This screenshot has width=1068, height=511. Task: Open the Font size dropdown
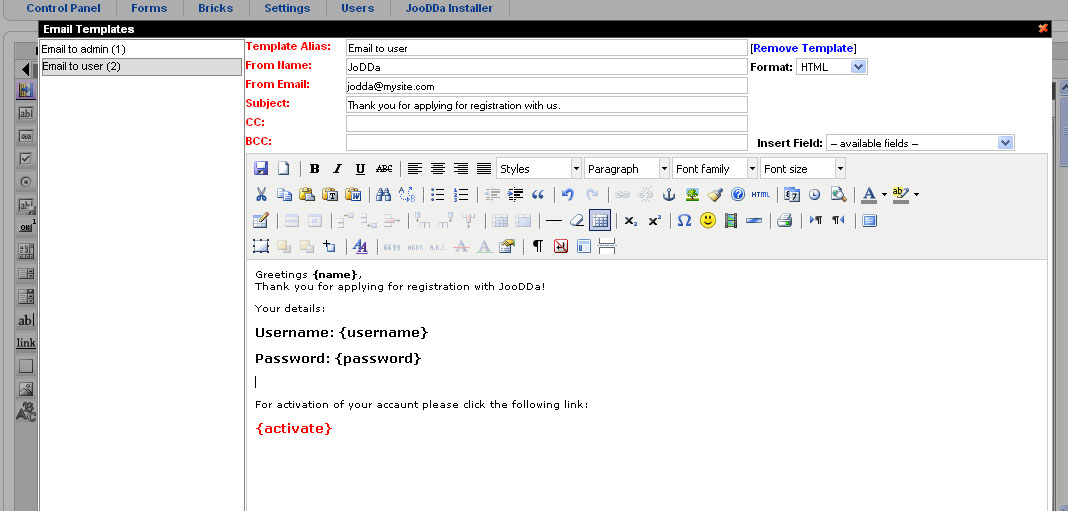coord(803,168)
